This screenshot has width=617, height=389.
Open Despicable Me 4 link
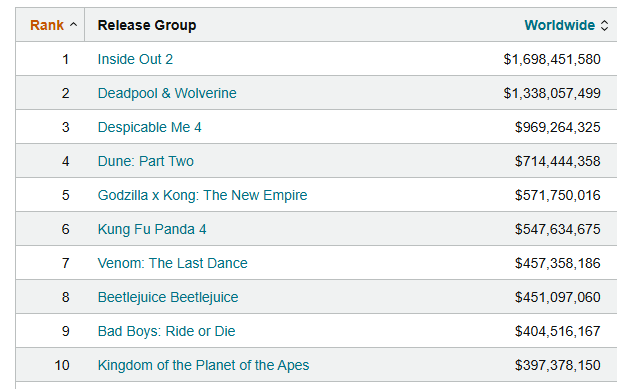tap(149, 127)
